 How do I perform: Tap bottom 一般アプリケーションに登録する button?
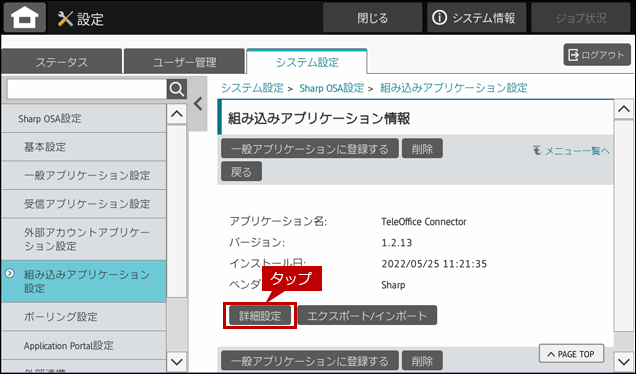point(310,361)
